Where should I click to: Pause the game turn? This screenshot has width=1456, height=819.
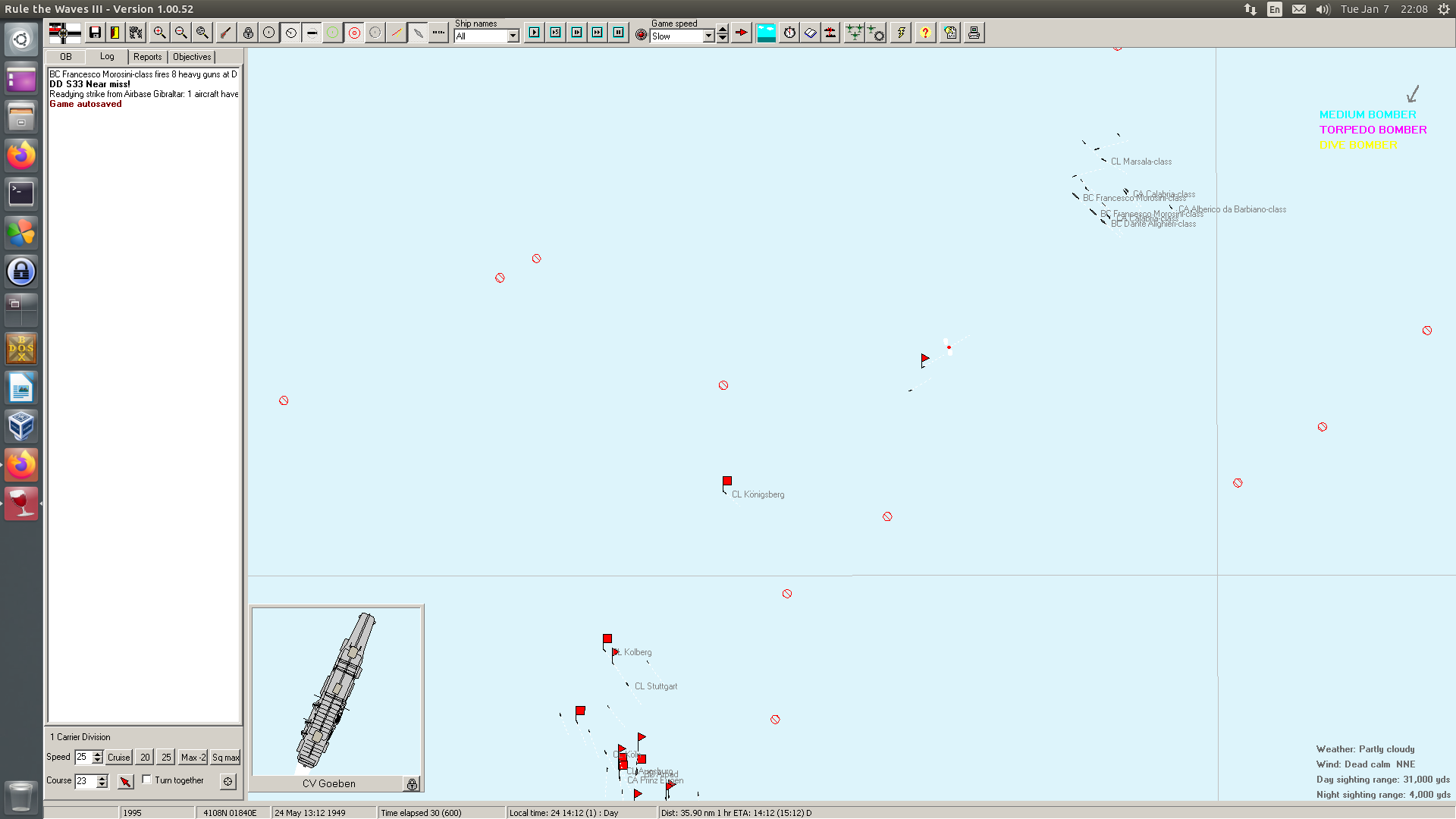pos(619,33)
